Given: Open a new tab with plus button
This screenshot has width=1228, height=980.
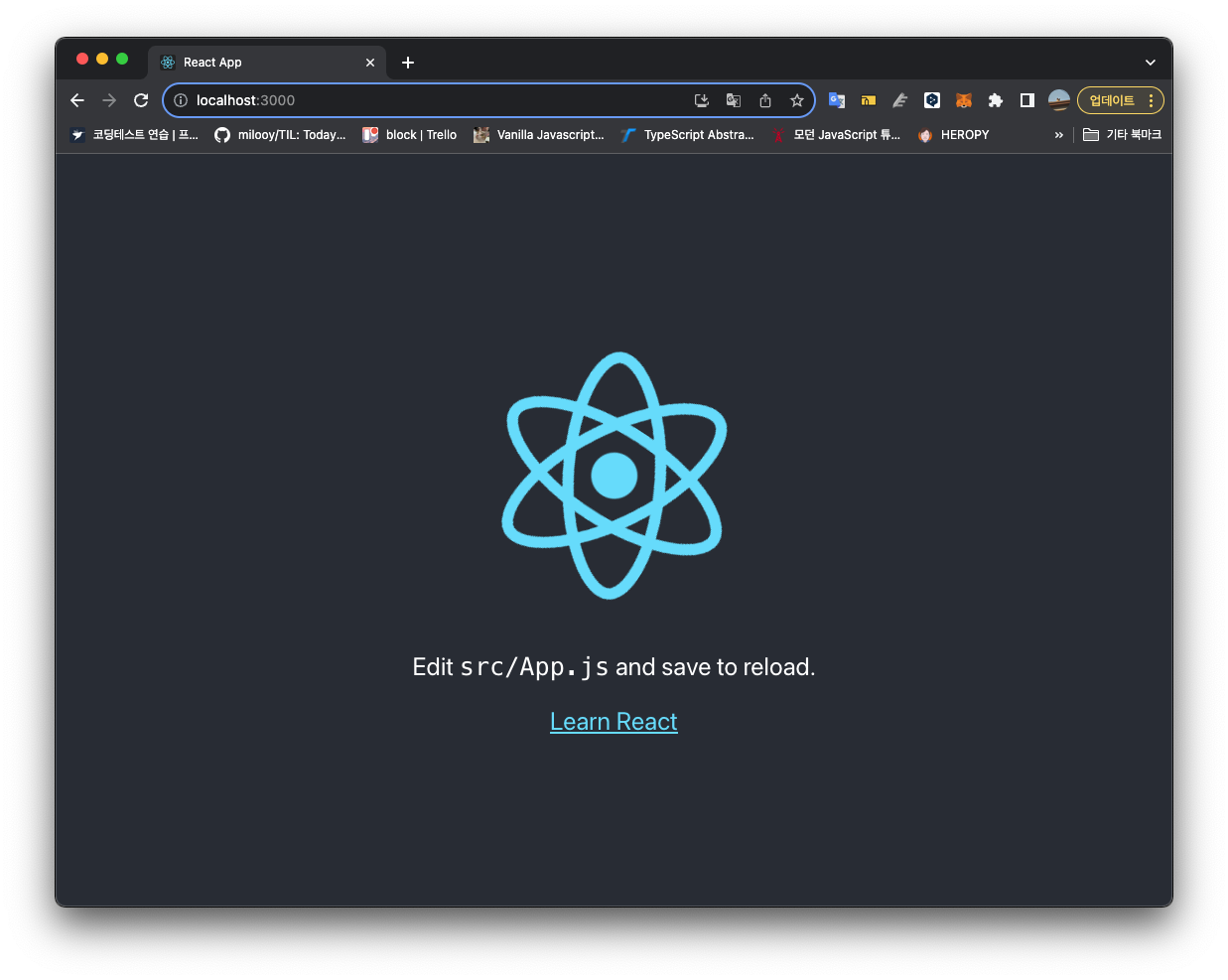Looking at the screenshot, I should (408, 63).
